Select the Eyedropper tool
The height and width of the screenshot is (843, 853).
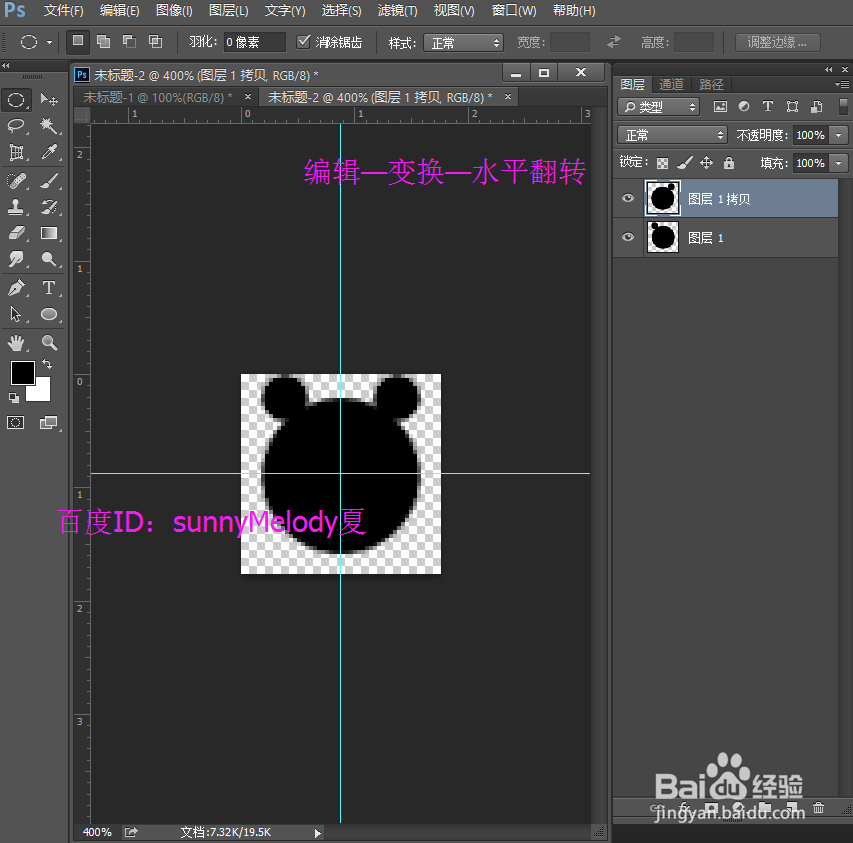tap(49, 152)
